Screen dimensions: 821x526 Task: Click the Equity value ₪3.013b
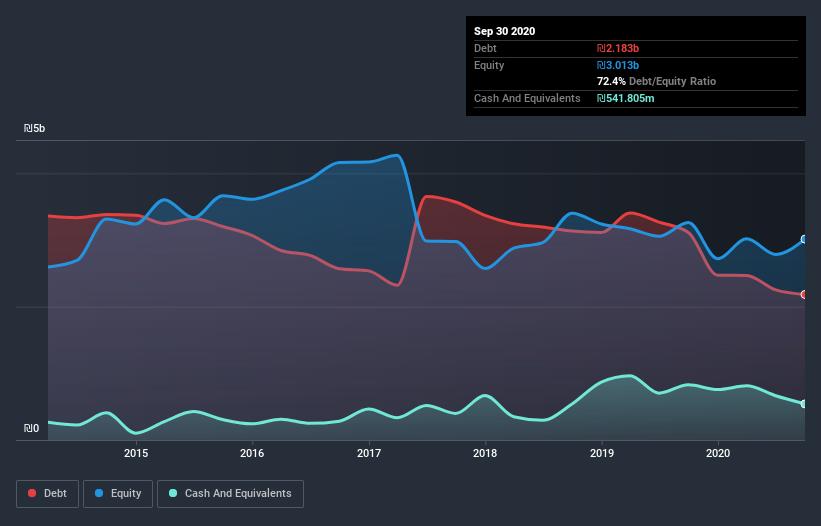[618, 65]
